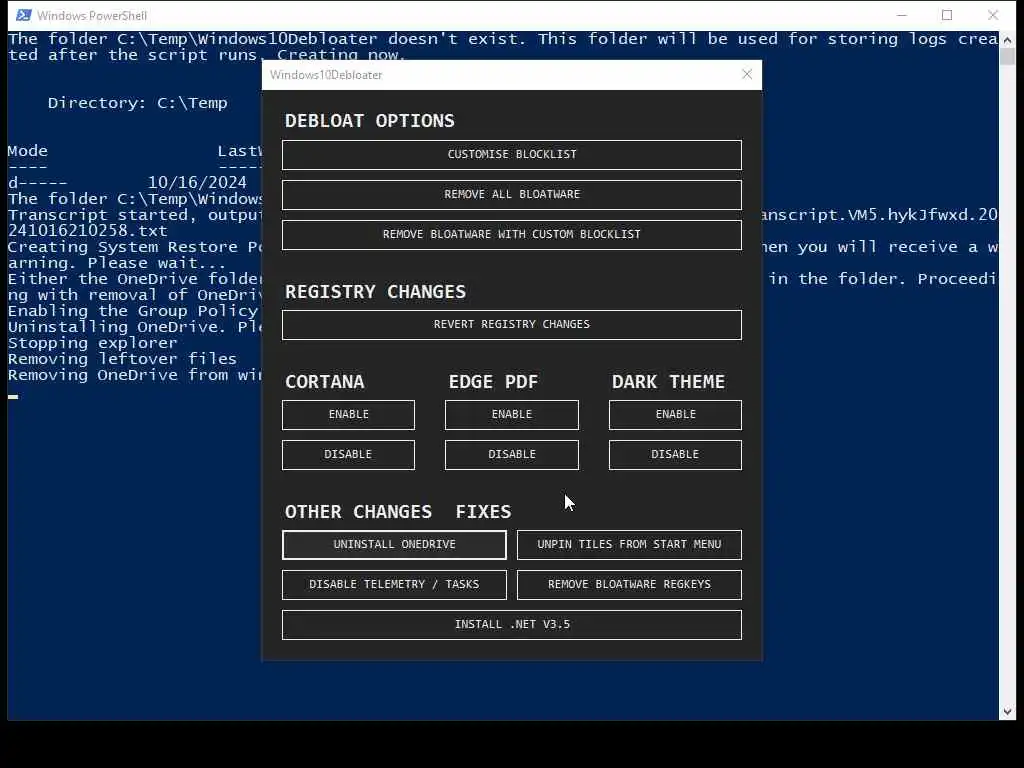
Task: Enable Dark Theme
Action: (x=675, y=415)
